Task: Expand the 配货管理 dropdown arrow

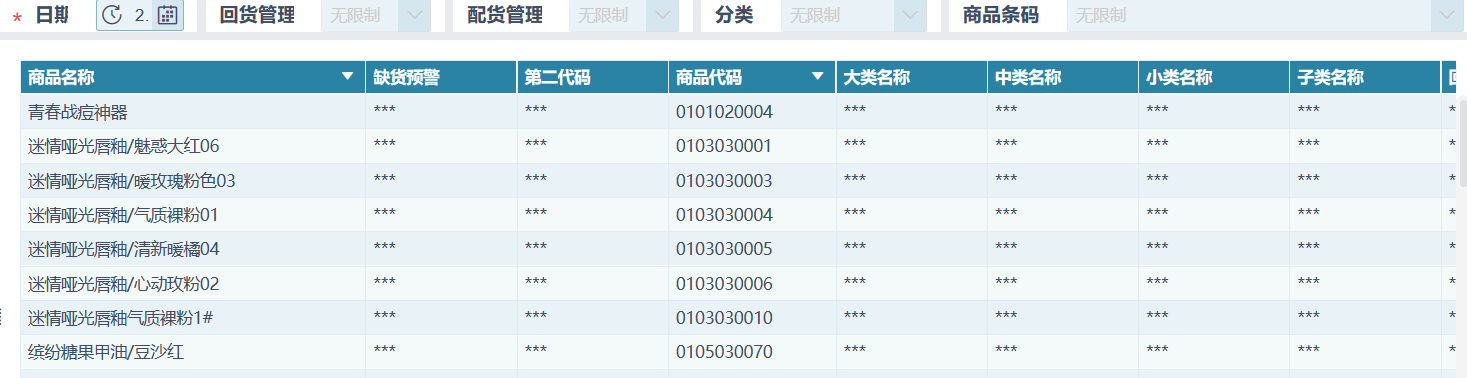Action: (661, 15)
